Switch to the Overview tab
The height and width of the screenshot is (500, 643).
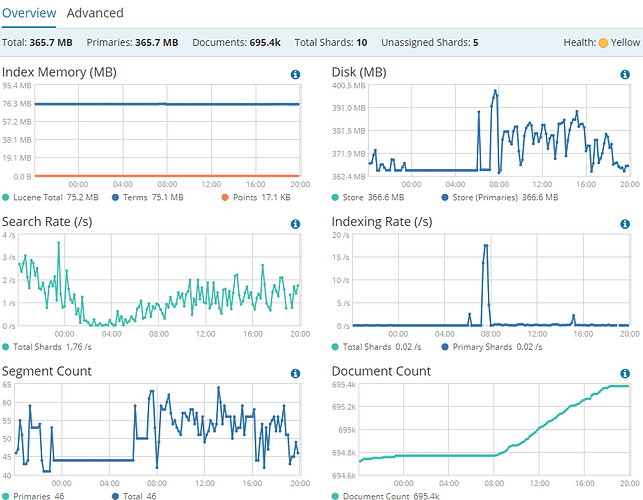pyautogui.click(x=29, y=13)
